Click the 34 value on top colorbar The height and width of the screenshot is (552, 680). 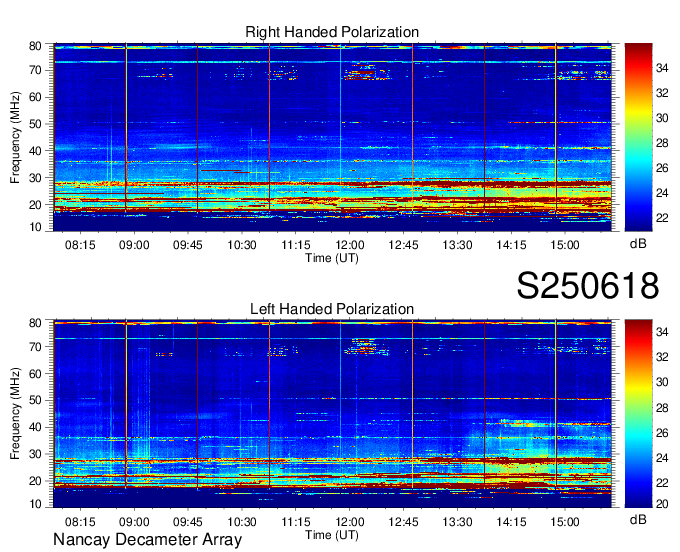pyautogui.click(x=662, y=68)
